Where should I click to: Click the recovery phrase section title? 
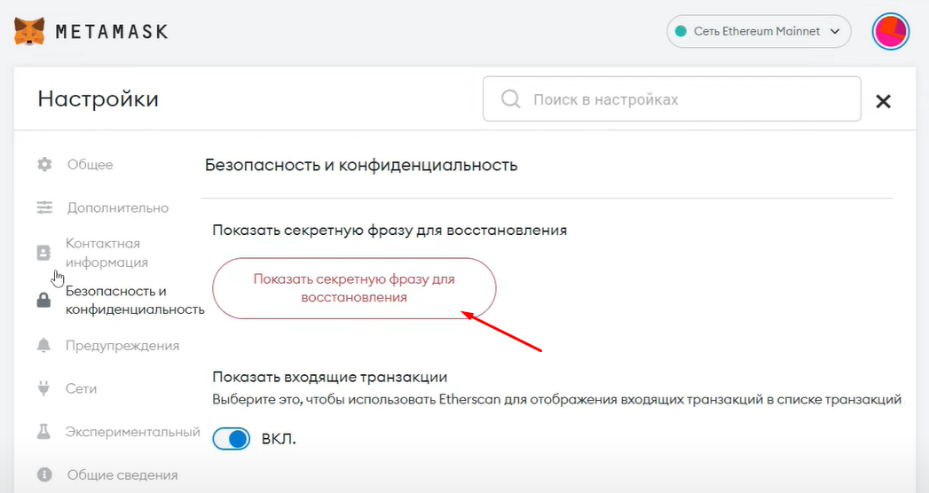[390, 230]
